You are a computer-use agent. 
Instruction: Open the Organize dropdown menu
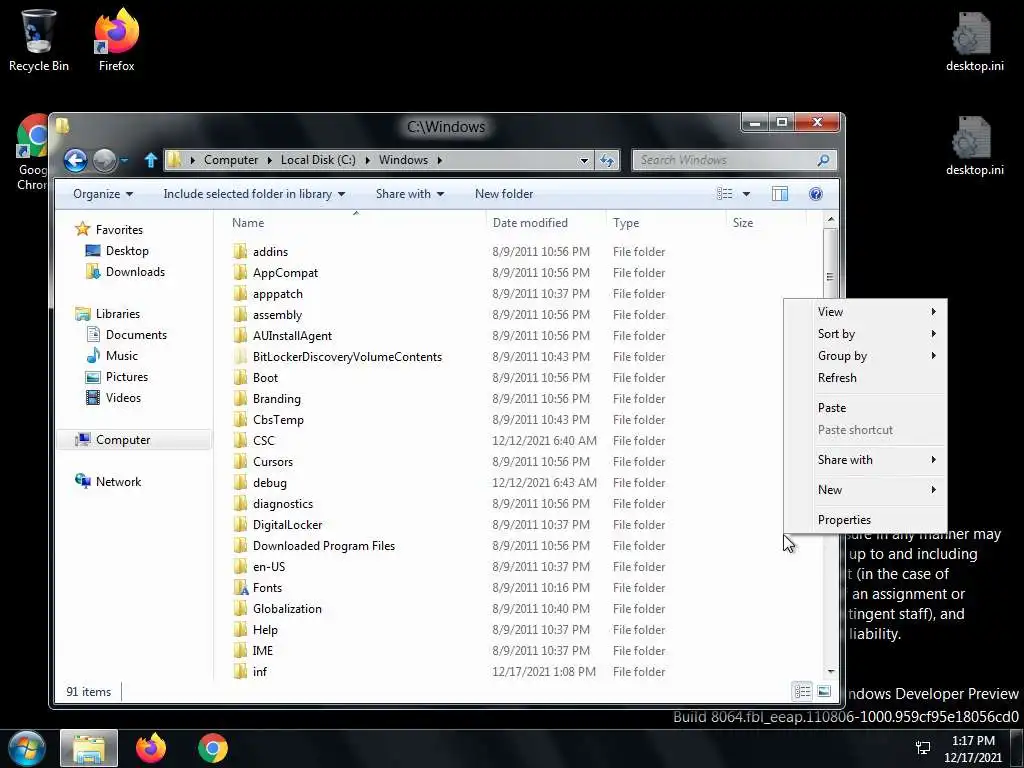[x=103, y=194]
